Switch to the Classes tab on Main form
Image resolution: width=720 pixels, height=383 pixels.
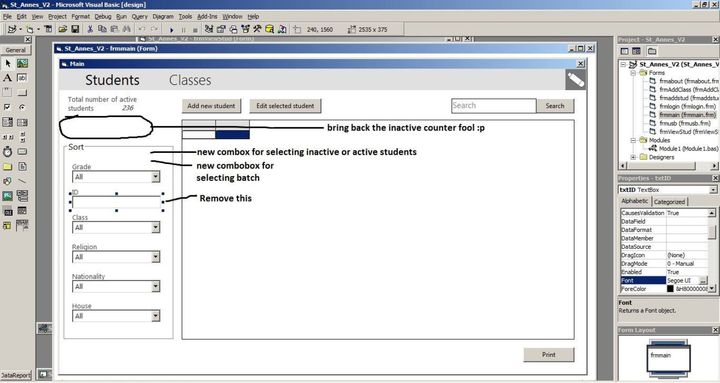190,80
